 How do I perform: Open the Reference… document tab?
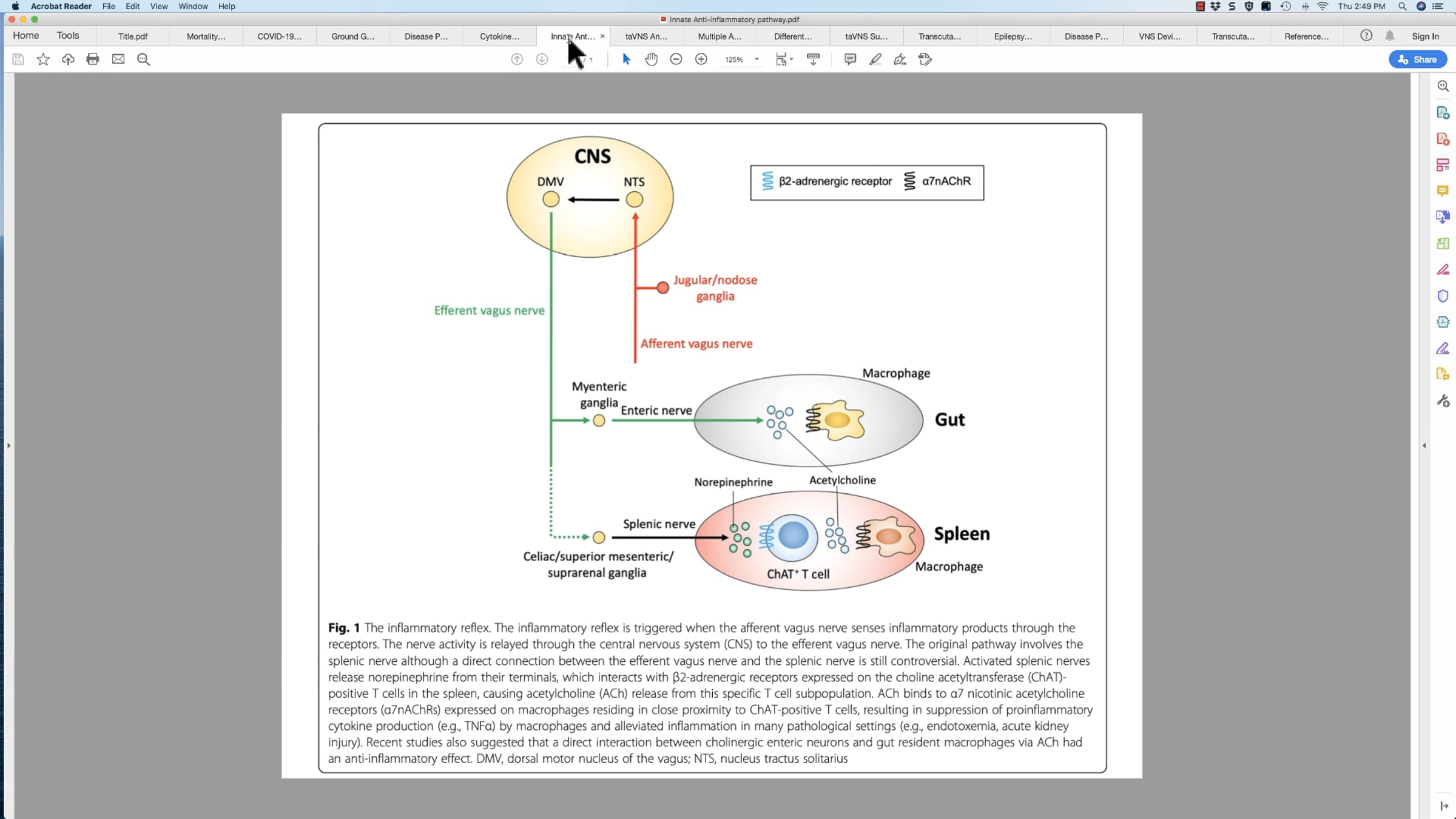(x=1306, y=36)
